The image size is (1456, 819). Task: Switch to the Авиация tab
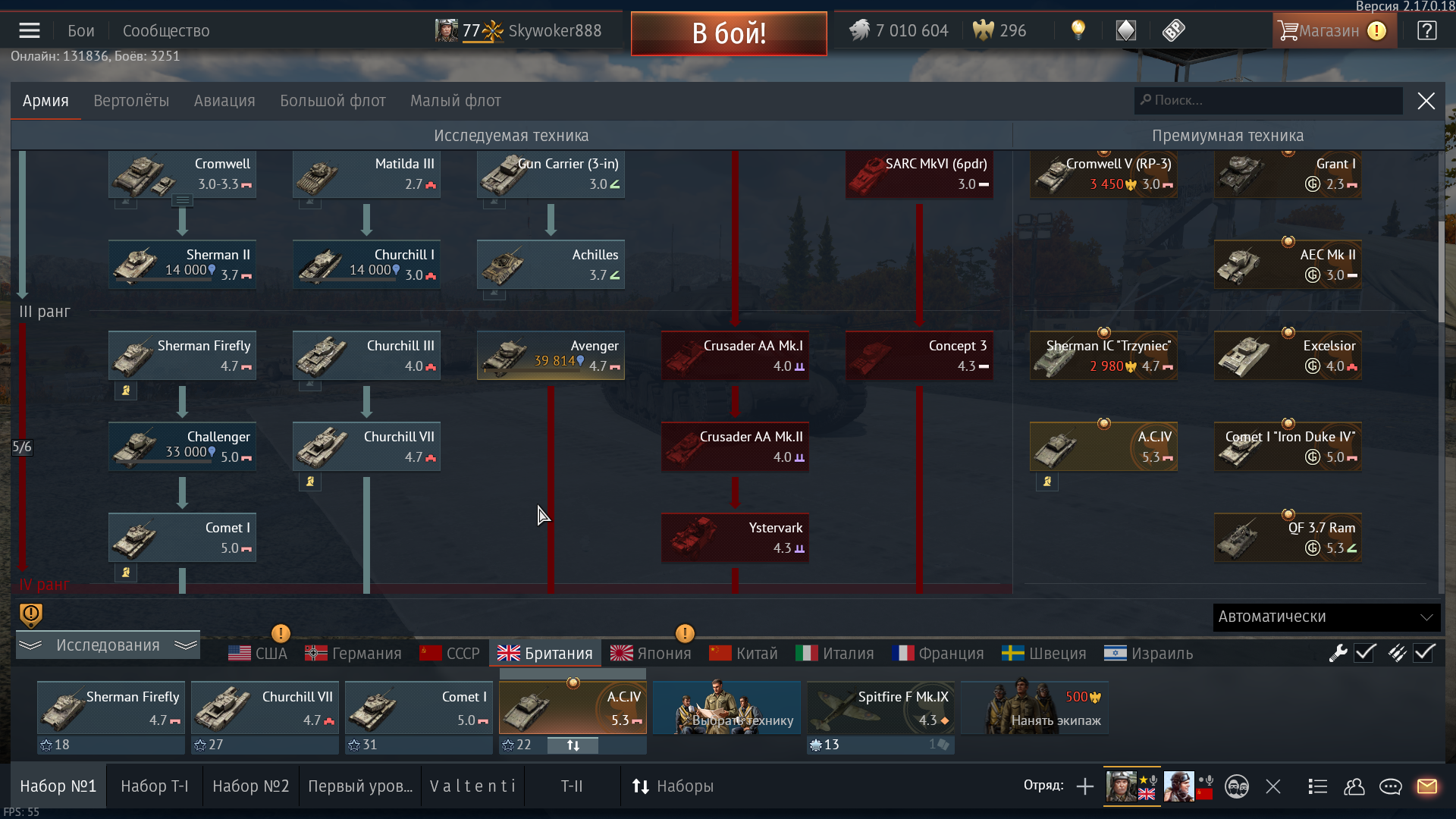[x=224, y=101]
